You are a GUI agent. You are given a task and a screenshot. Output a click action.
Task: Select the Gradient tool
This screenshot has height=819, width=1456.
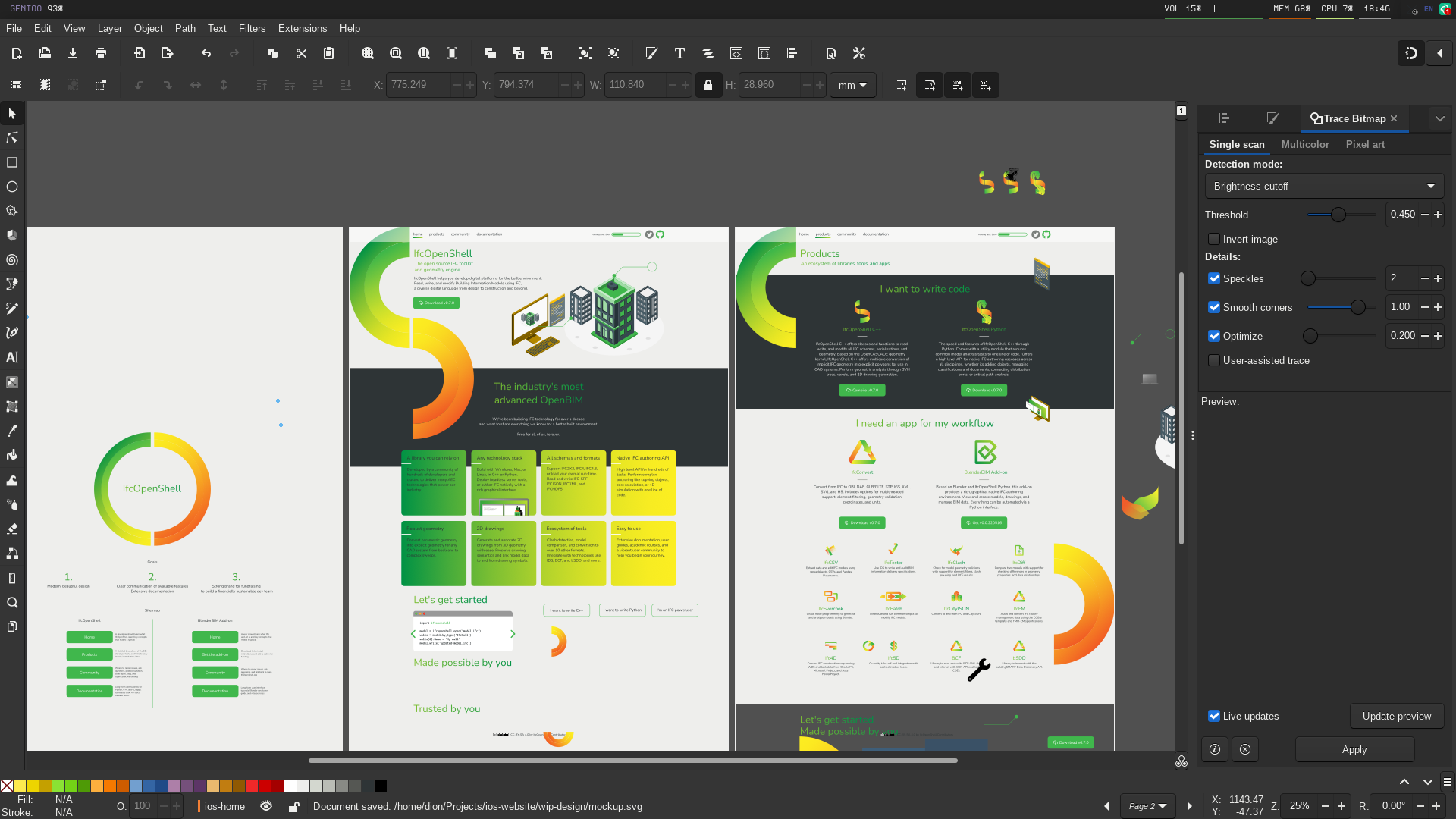pos(12,382)
